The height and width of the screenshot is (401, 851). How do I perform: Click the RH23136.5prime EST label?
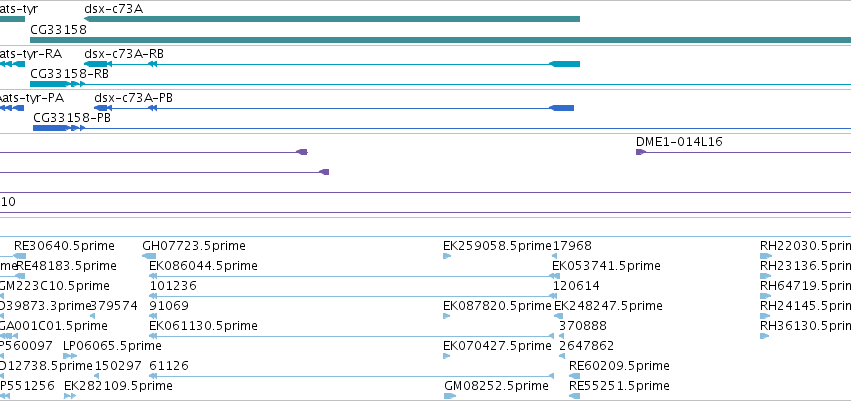(x=805, y=266)
